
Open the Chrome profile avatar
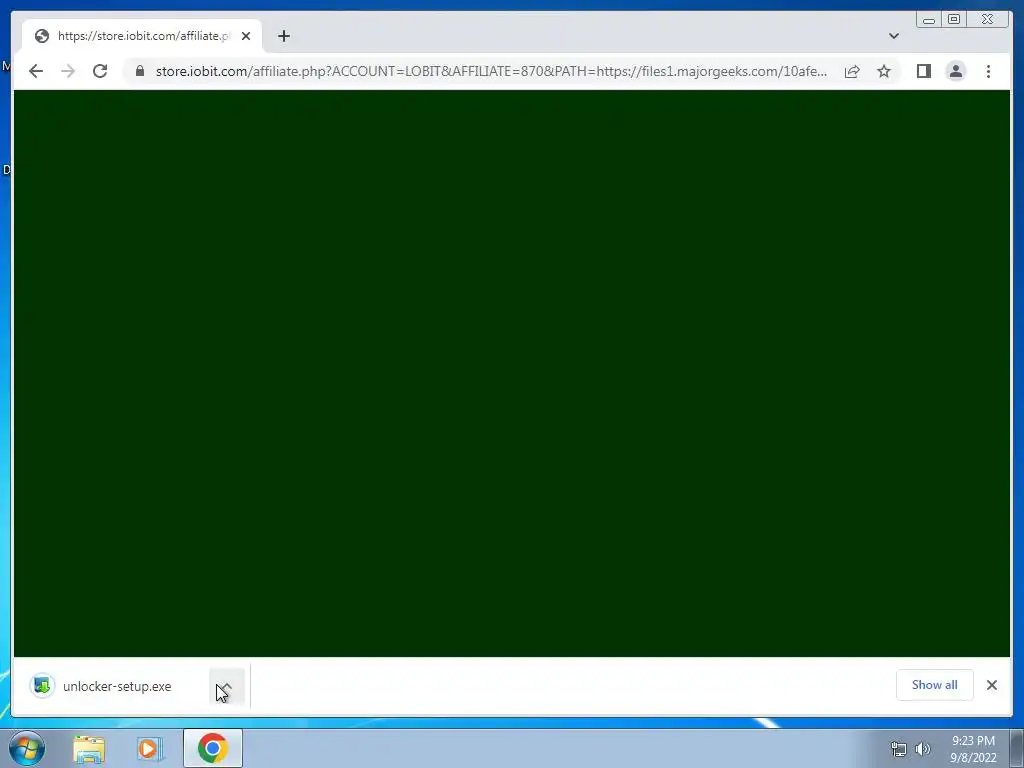tap(955, 71)
